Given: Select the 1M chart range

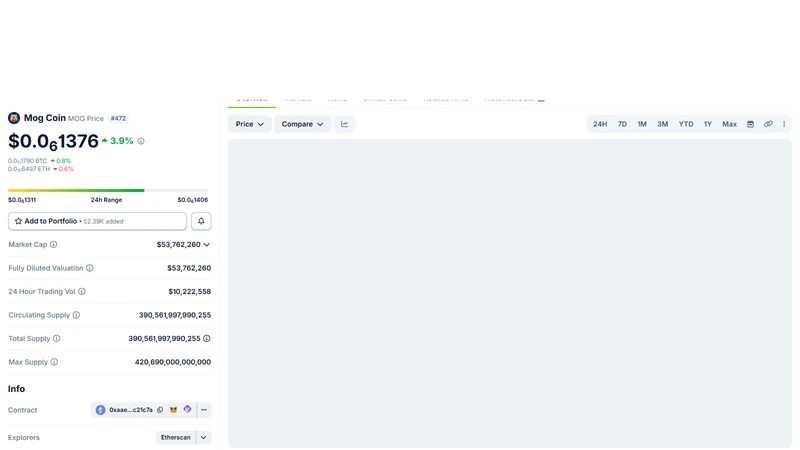Looking at the screenshot, I should pos(642,124).
